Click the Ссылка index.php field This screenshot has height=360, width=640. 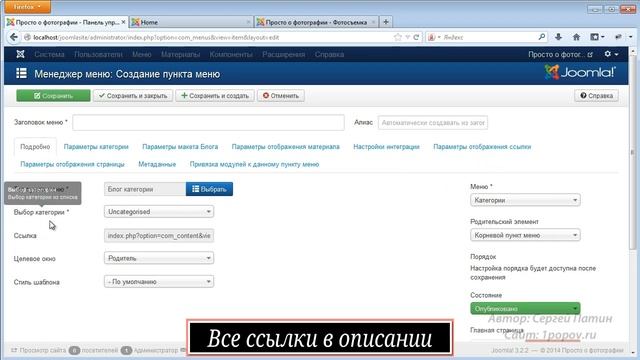[x=159, y=236]
